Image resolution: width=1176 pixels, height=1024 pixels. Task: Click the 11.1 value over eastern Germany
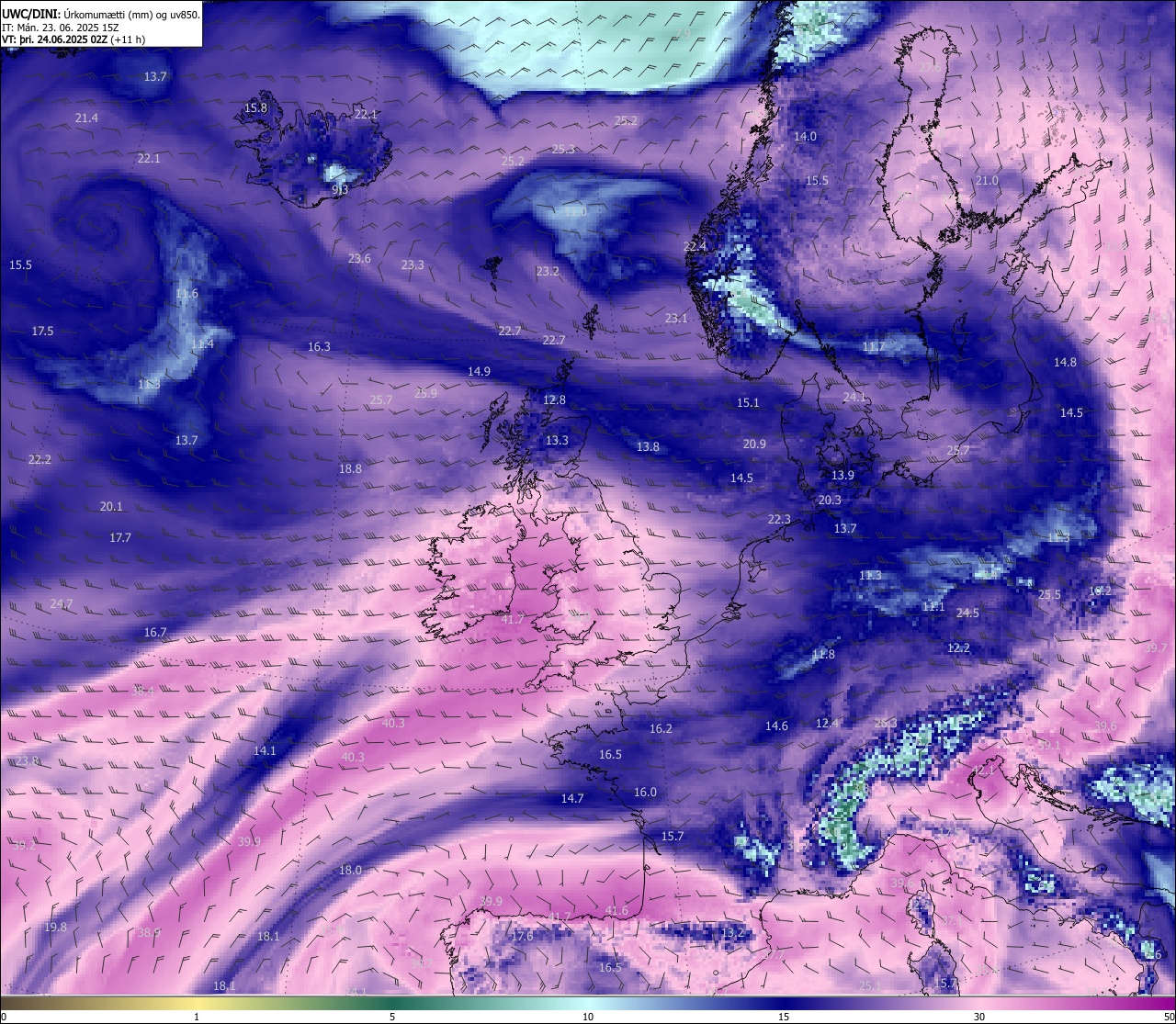tap(933, 607)
